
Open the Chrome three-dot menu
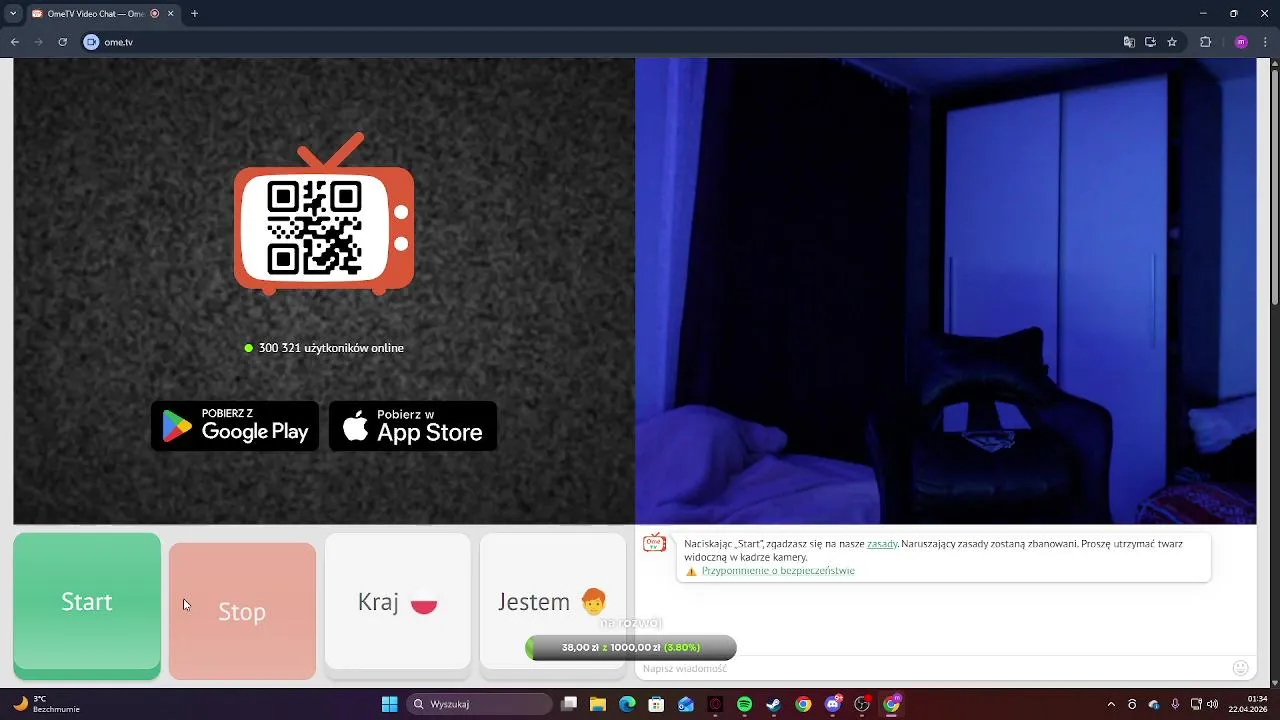[x=1266, y=42]
